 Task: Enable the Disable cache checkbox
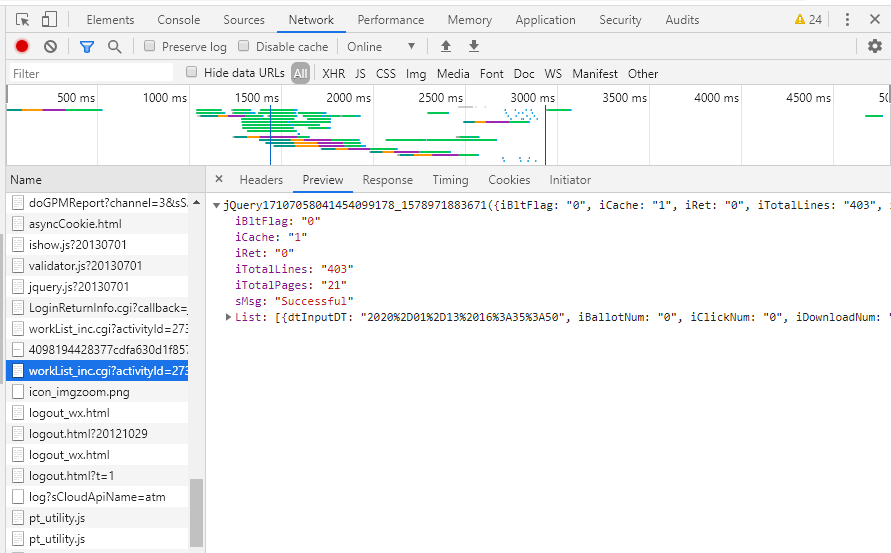244,46
